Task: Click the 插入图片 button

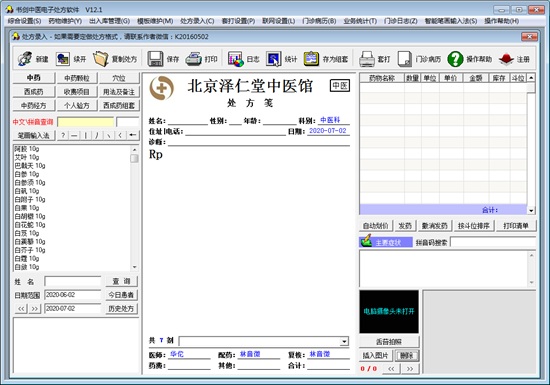Action: pos(376,356)
